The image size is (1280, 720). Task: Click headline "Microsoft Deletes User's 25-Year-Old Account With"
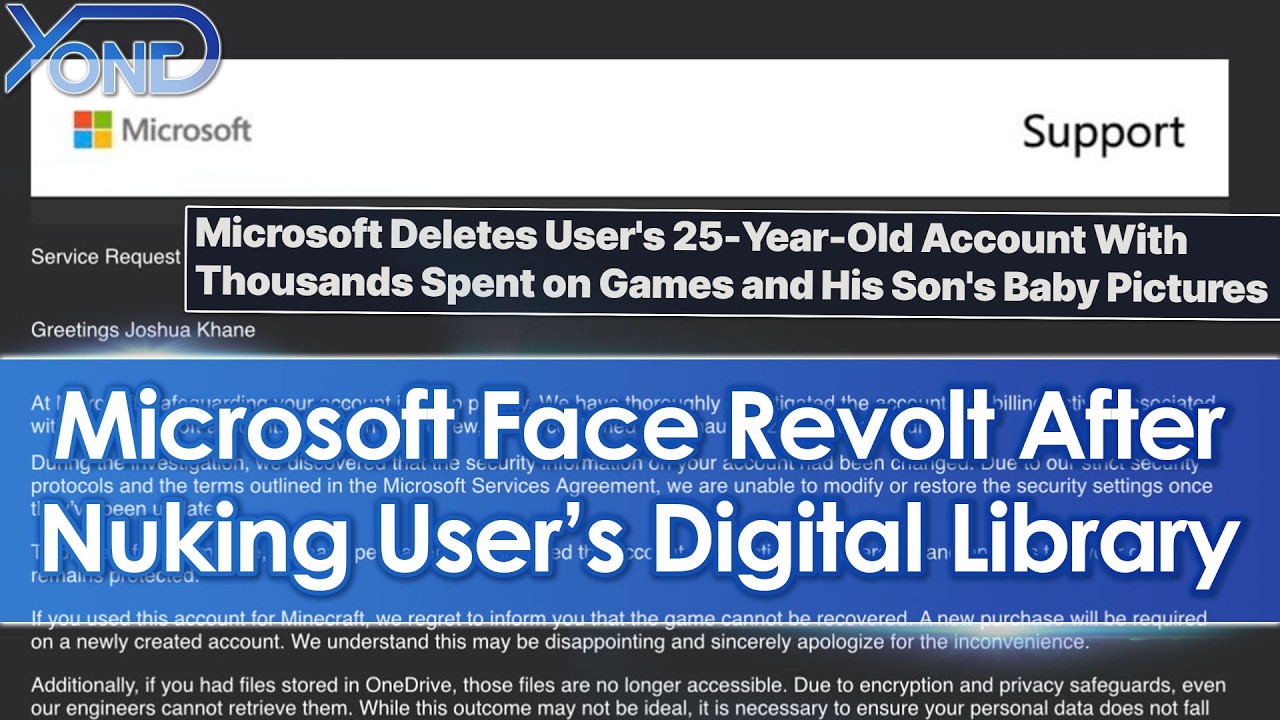pyautogui.click(x=692, y=239)
